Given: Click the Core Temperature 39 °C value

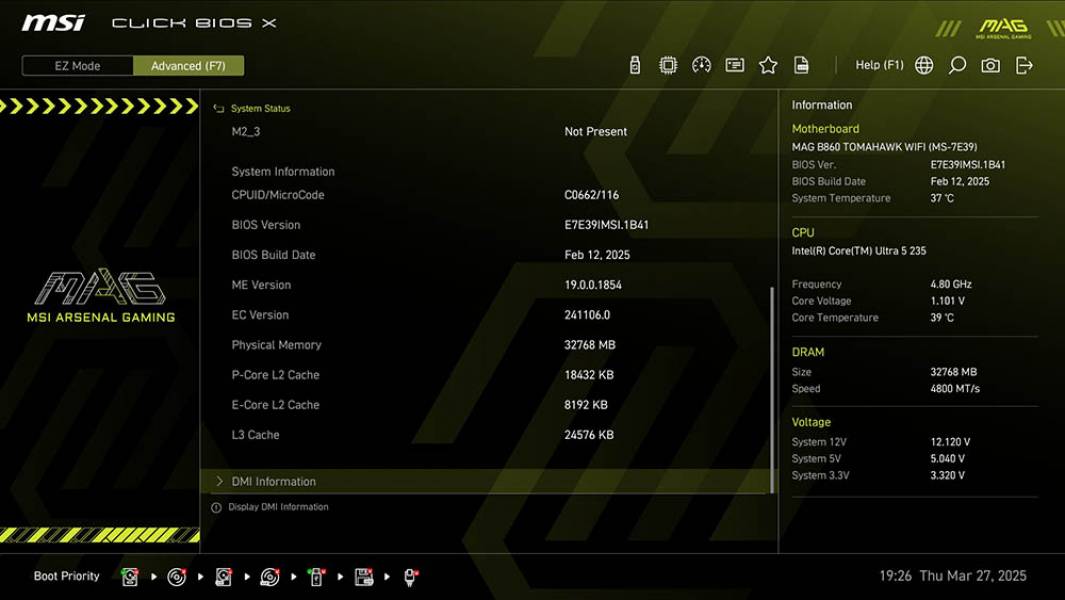Looking at the screenshot, I should click(x=941, y=317).
